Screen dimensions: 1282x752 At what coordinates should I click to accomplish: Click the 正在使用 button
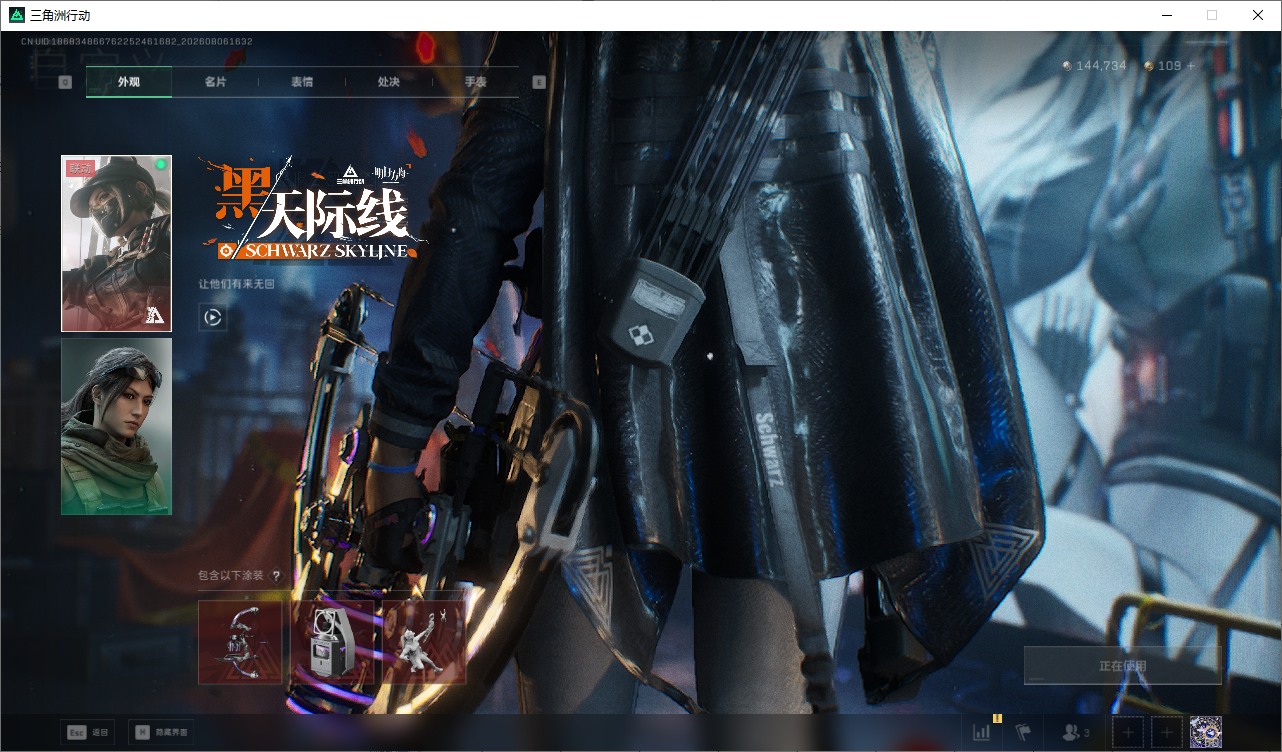pyautogui.click(x=1123, y=665)
